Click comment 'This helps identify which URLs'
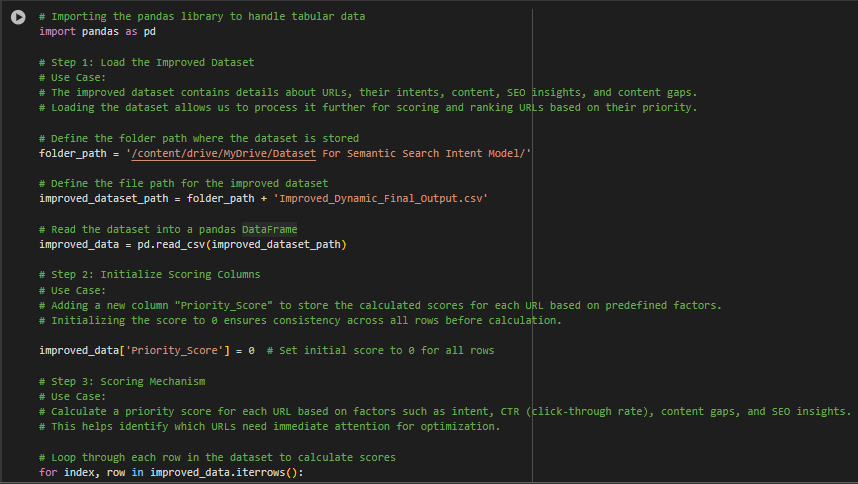 coord(269,427)
